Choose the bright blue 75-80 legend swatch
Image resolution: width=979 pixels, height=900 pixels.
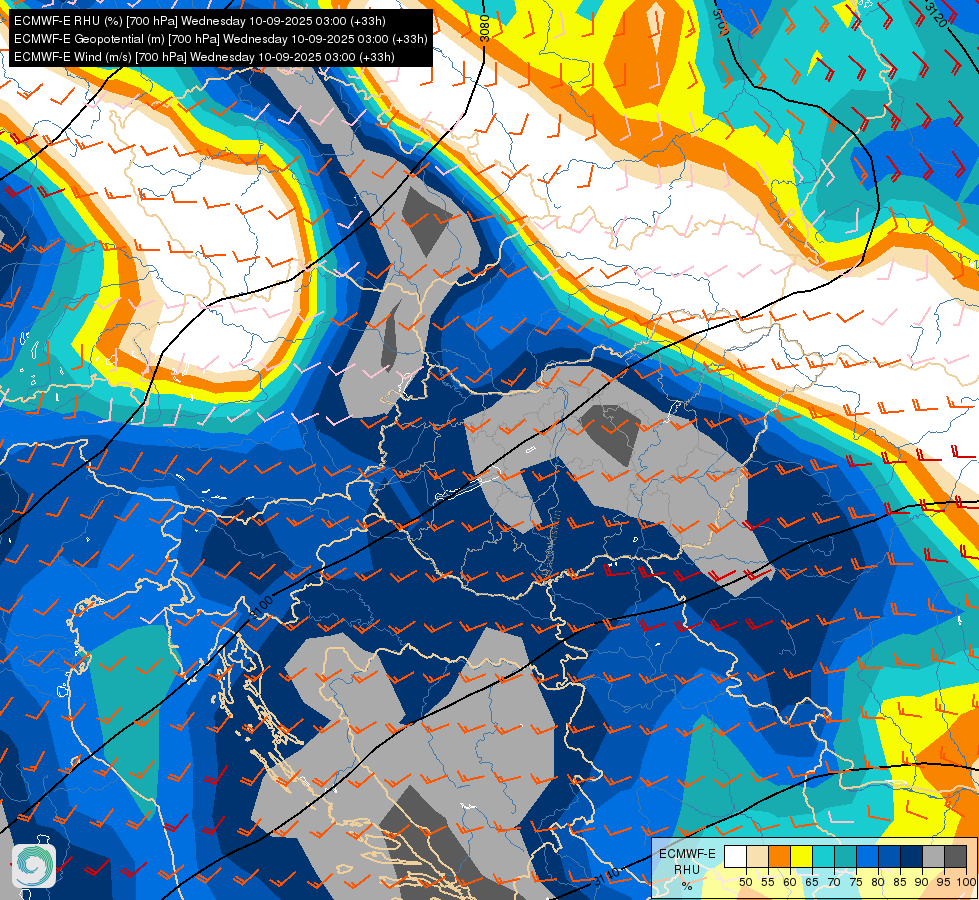click(x=867, y=856)
